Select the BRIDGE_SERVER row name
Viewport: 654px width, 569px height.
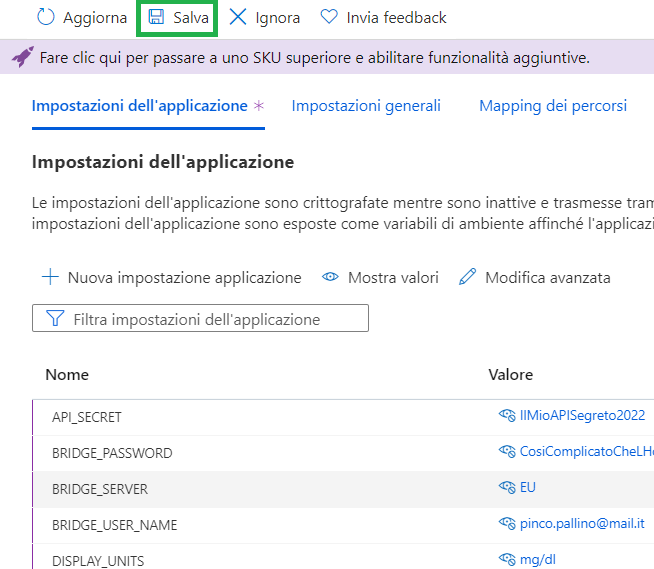[100, 489]
